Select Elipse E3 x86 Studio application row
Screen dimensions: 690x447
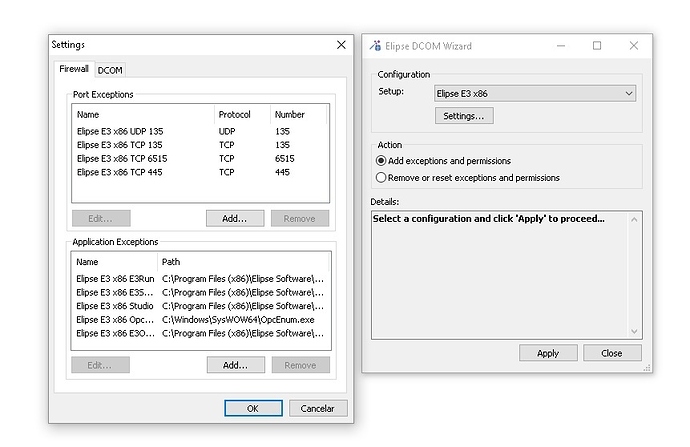coord(201,306)
